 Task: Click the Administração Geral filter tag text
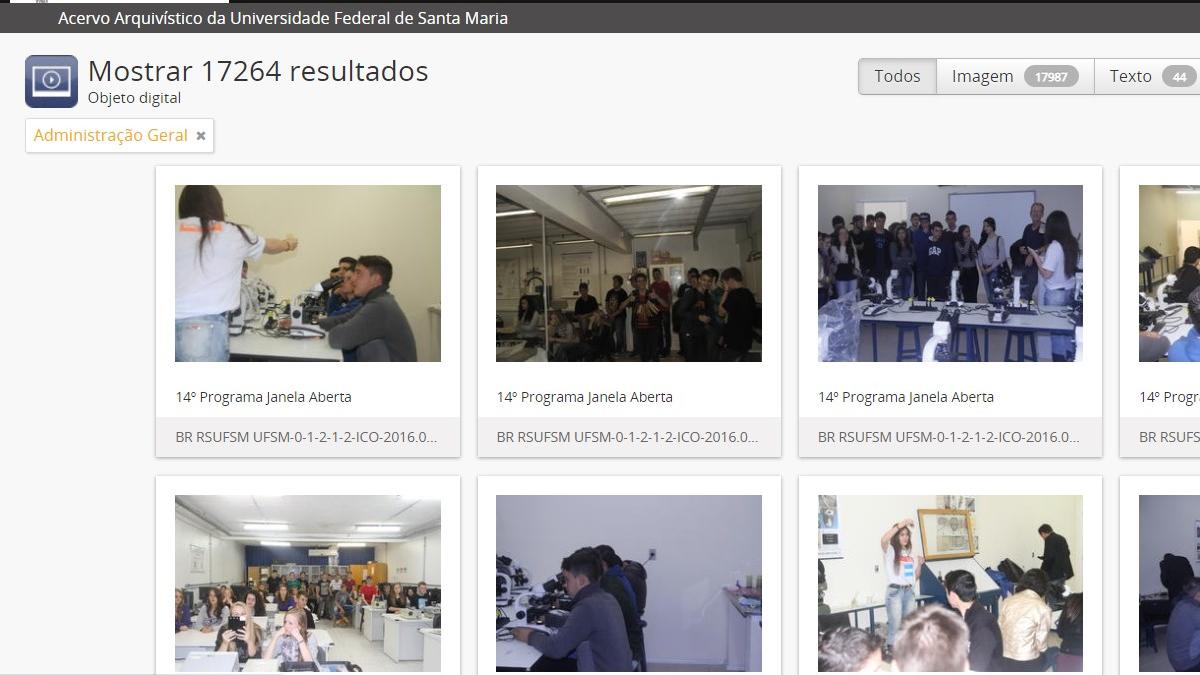(x=110, y=135)
